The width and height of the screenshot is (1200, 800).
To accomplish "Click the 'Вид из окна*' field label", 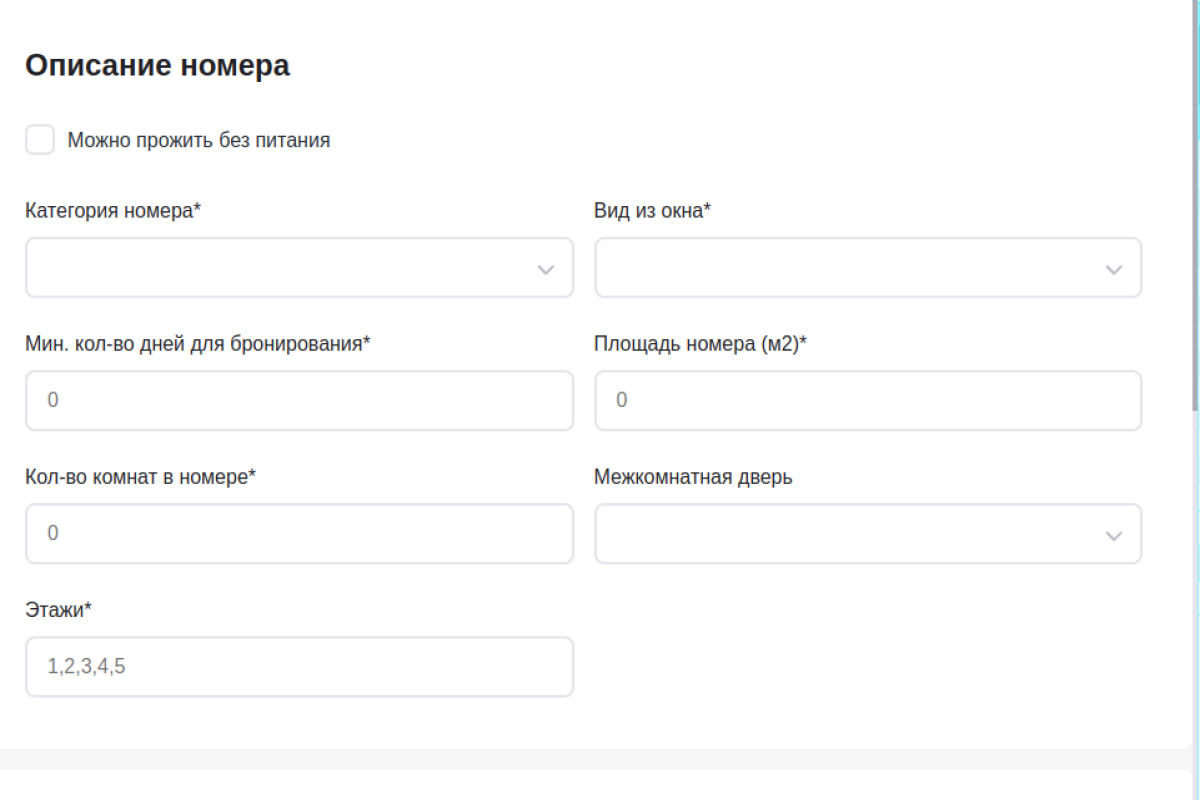I will point(652,211).
